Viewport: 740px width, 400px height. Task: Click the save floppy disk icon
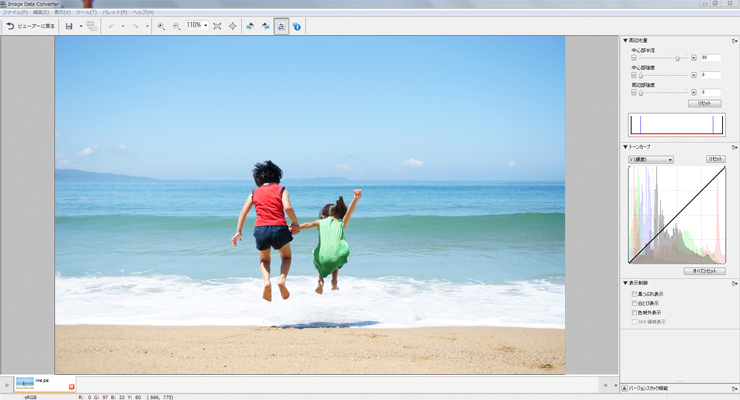point(69,26)
